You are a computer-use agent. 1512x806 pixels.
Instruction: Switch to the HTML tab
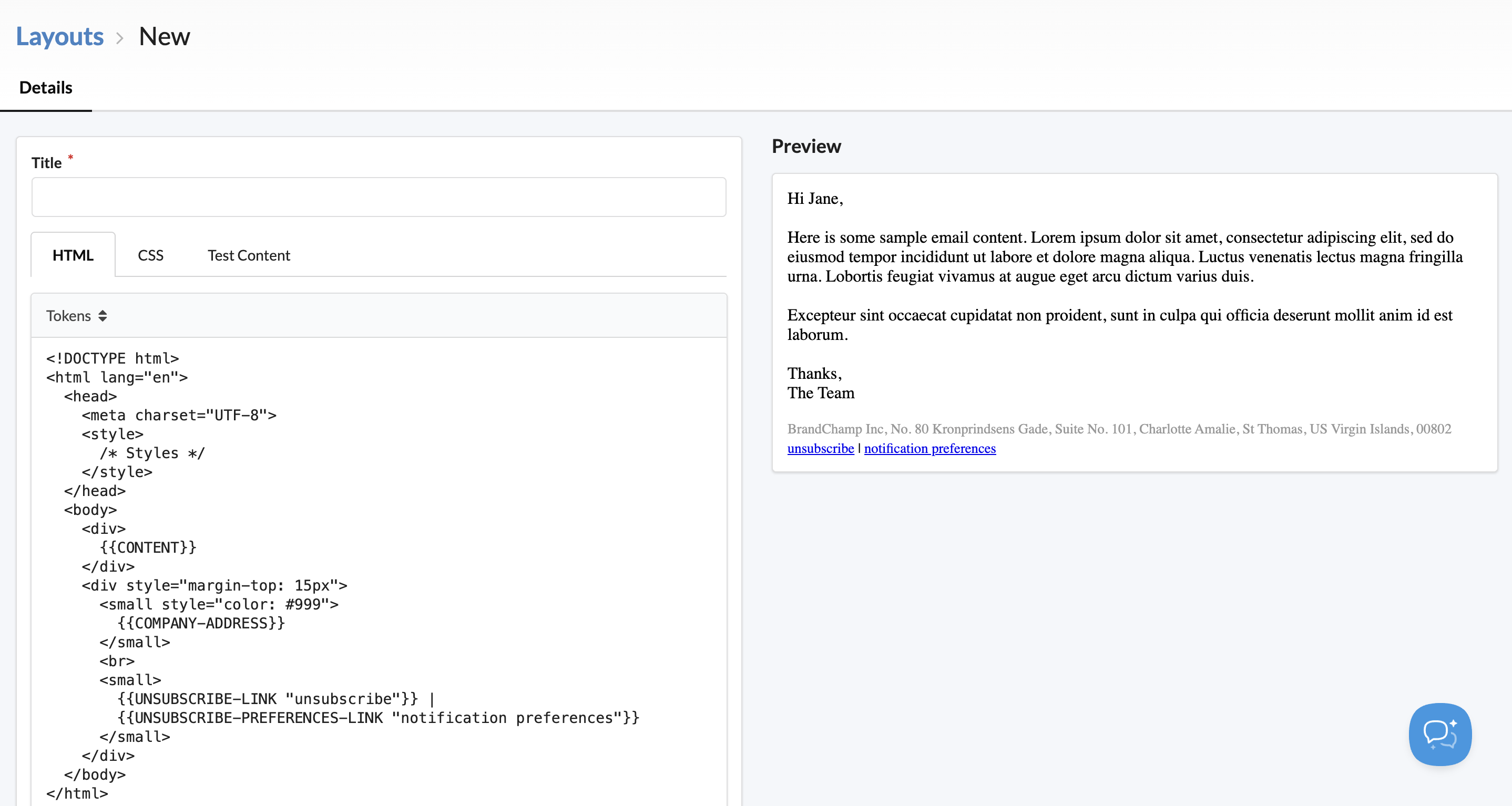(x=73, y=255)
